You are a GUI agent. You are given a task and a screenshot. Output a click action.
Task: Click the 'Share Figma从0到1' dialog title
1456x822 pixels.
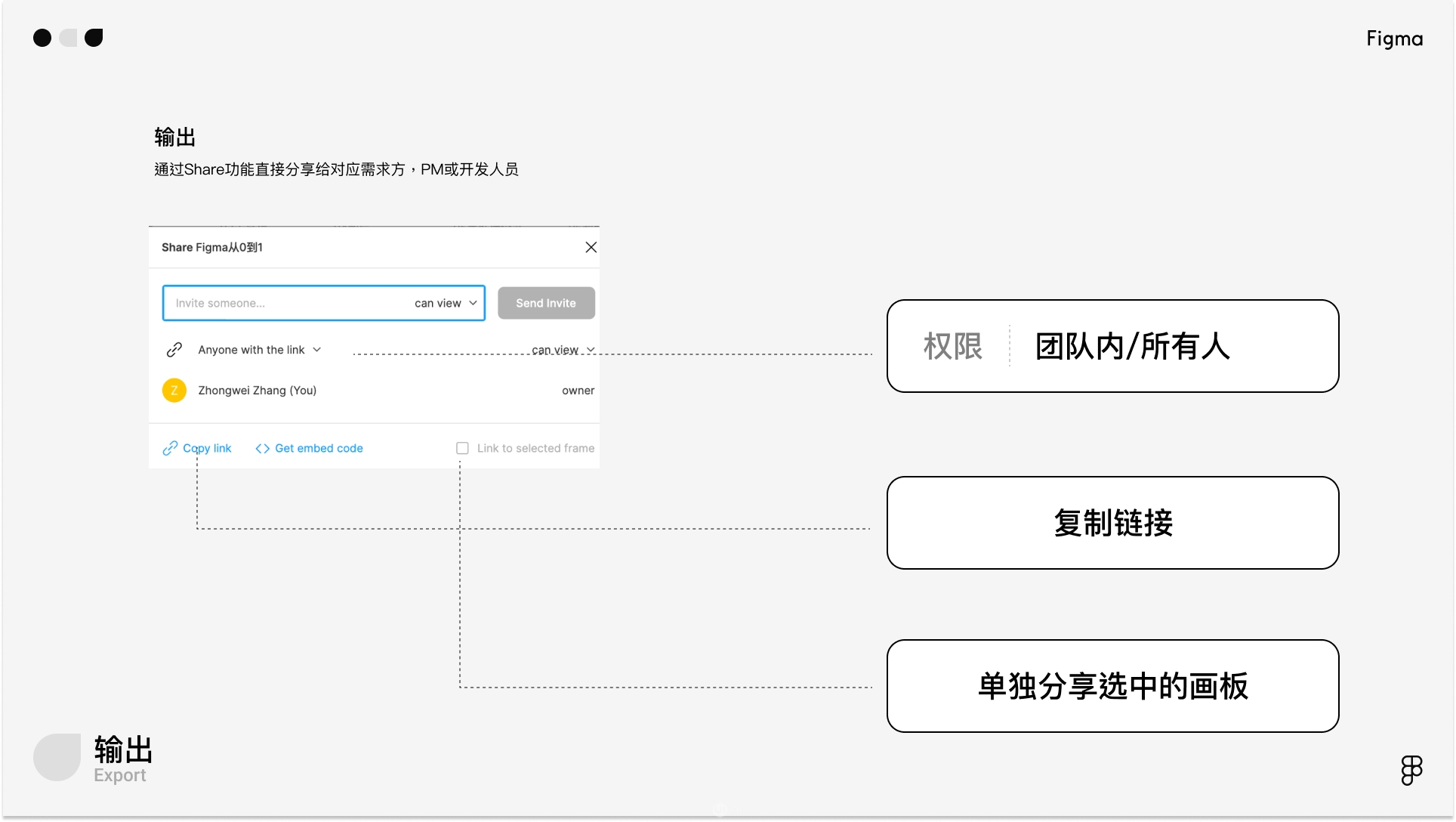[212, 248]
